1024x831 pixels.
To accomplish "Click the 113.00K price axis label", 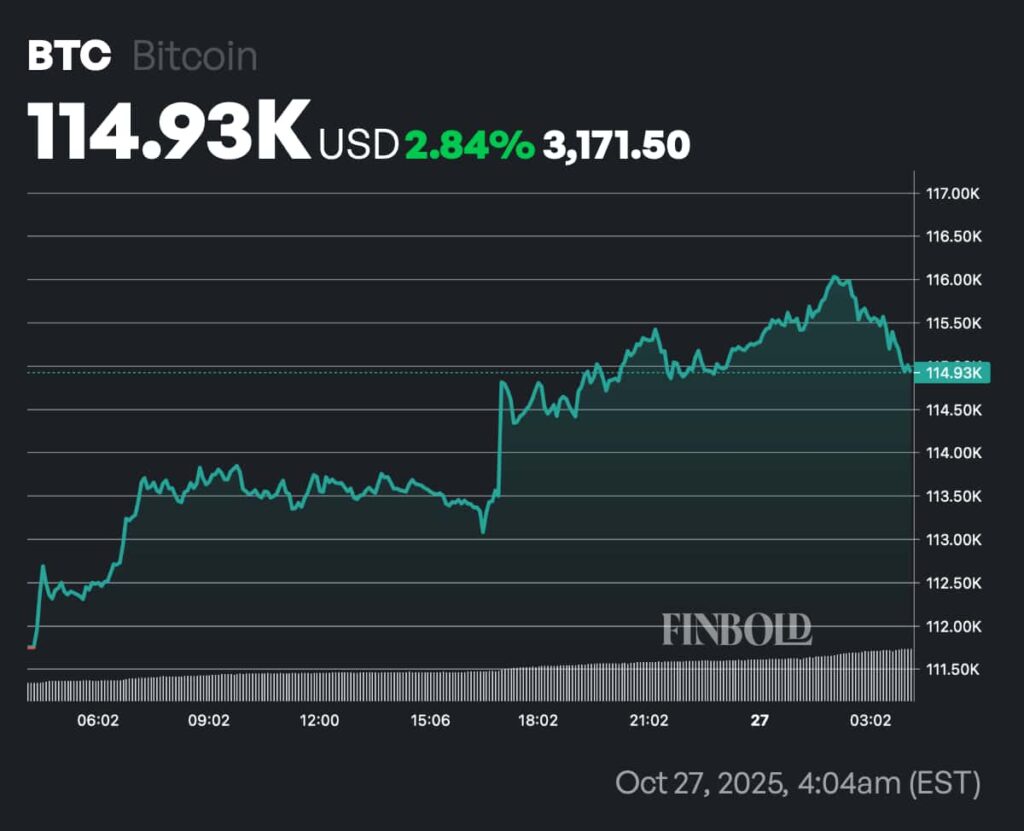I will coord(954,540).
